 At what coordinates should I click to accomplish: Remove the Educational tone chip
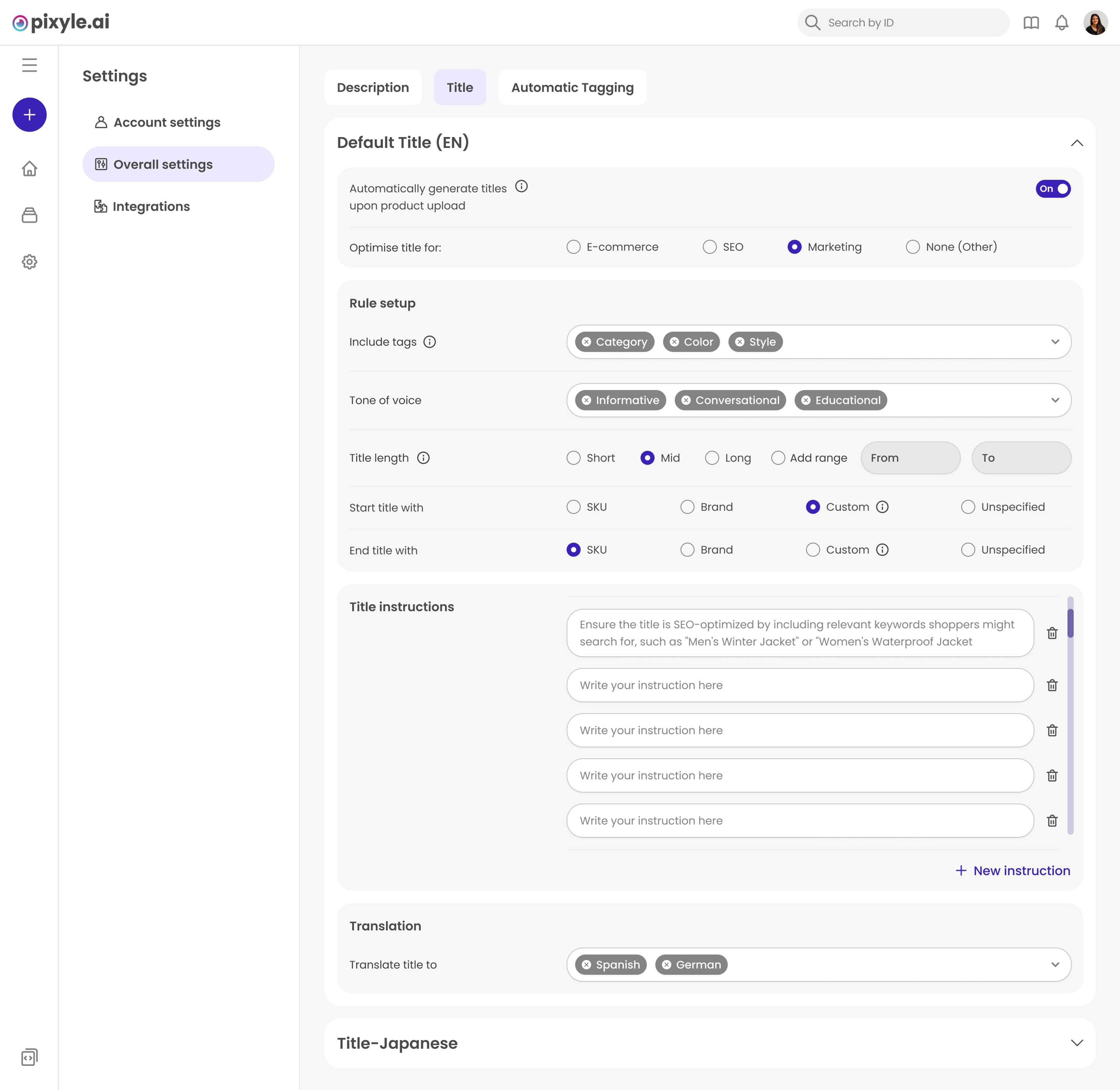tap(806, 400)
